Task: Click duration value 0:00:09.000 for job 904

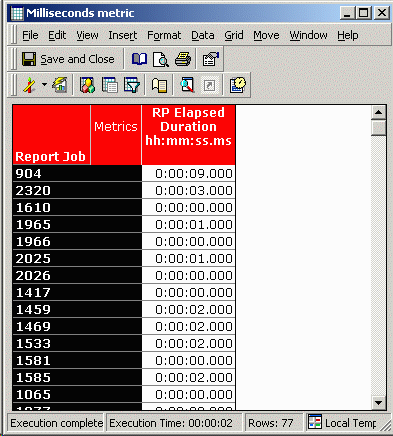Action: pos(189,173)
